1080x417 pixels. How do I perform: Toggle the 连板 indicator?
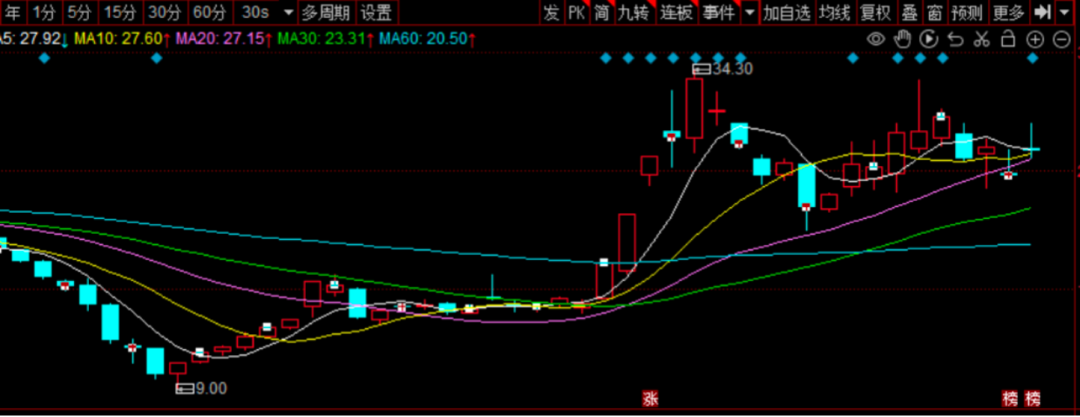point(676,12)
